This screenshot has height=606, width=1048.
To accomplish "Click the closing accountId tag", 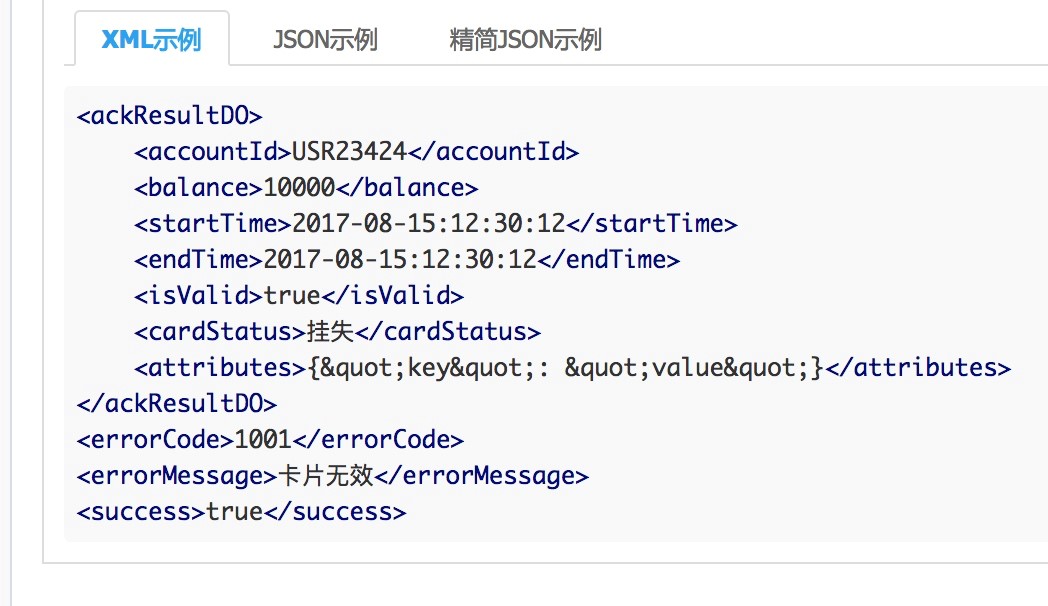I will coord(493,152).
